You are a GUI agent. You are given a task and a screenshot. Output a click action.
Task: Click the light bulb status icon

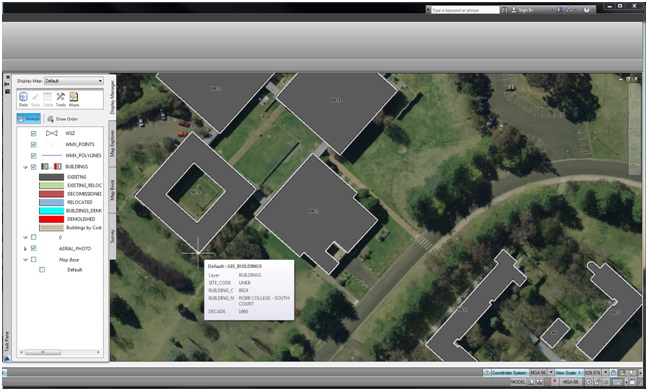(631, 373)
